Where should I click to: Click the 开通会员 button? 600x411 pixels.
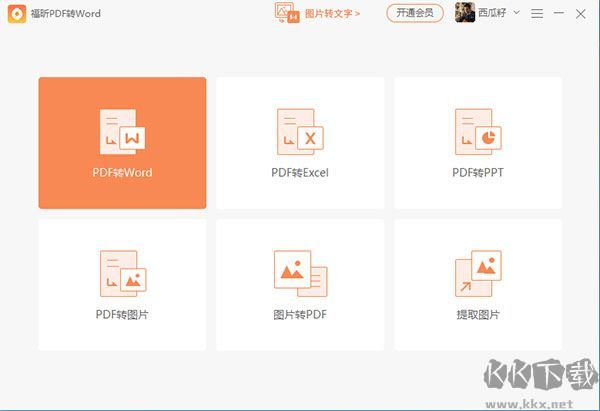[415, 13]
